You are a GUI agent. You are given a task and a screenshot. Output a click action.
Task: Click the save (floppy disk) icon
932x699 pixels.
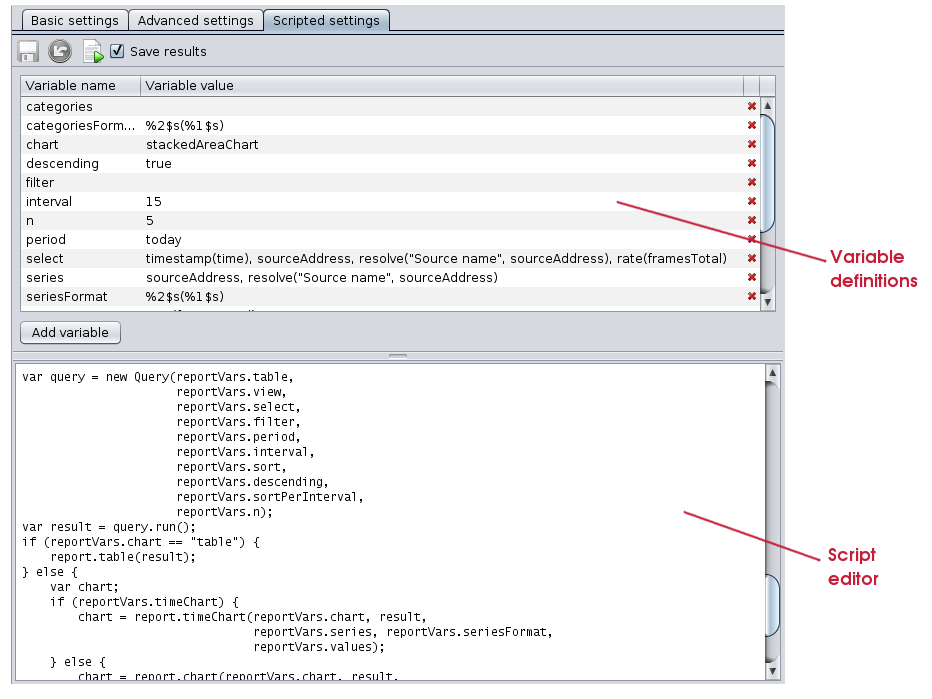(x=28, y=51)
